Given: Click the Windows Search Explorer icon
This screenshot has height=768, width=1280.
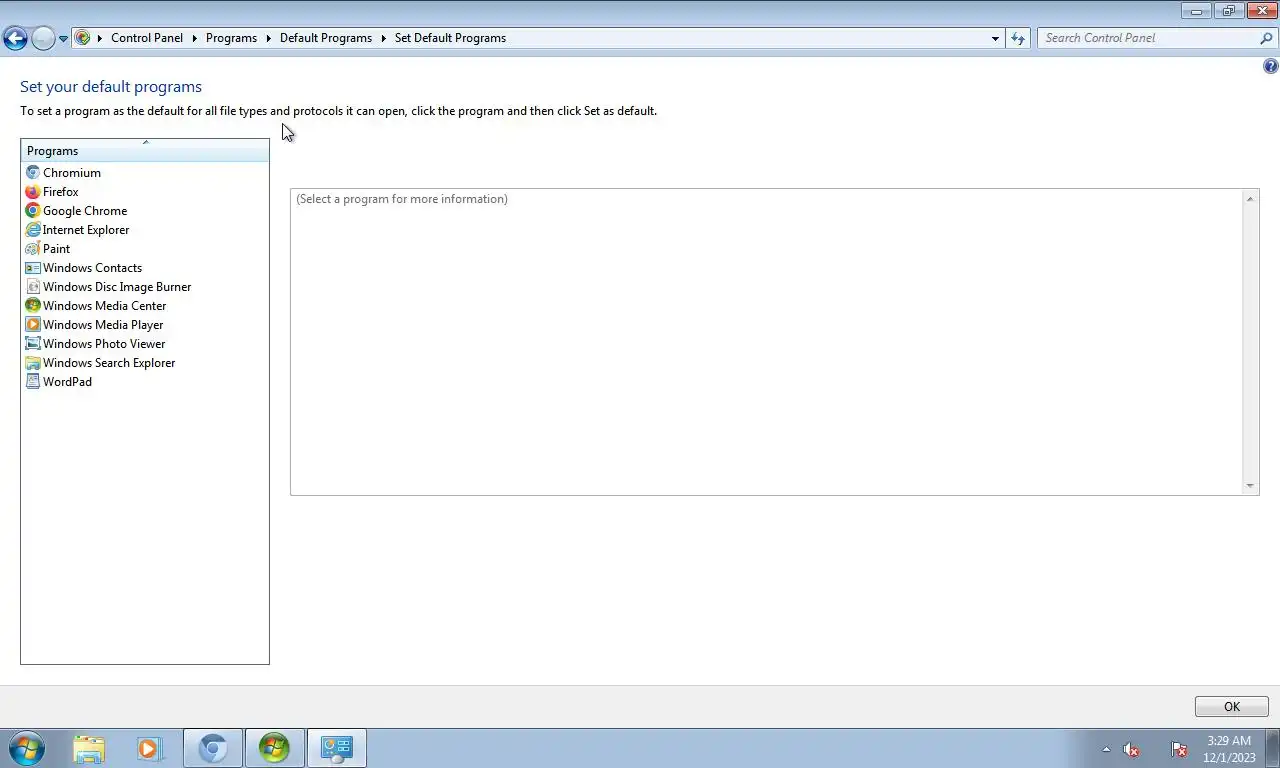Looking at the screenshot, I should 33,363.
